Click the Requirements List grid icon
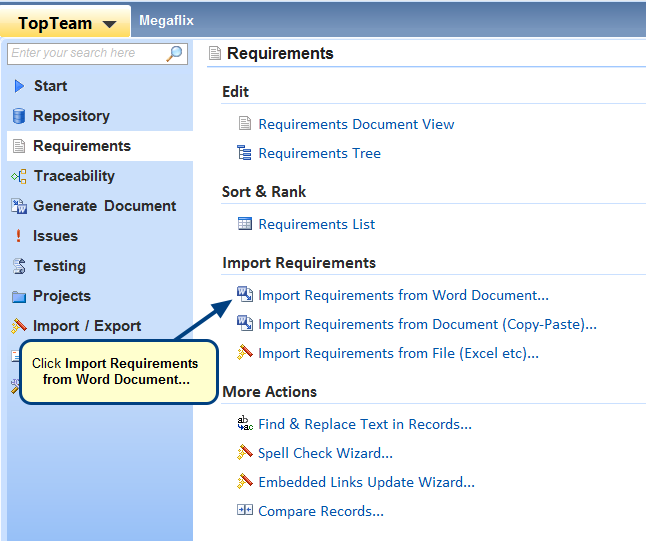The width and height of the screenshot is (646, 541). click(x=245, y=224)
